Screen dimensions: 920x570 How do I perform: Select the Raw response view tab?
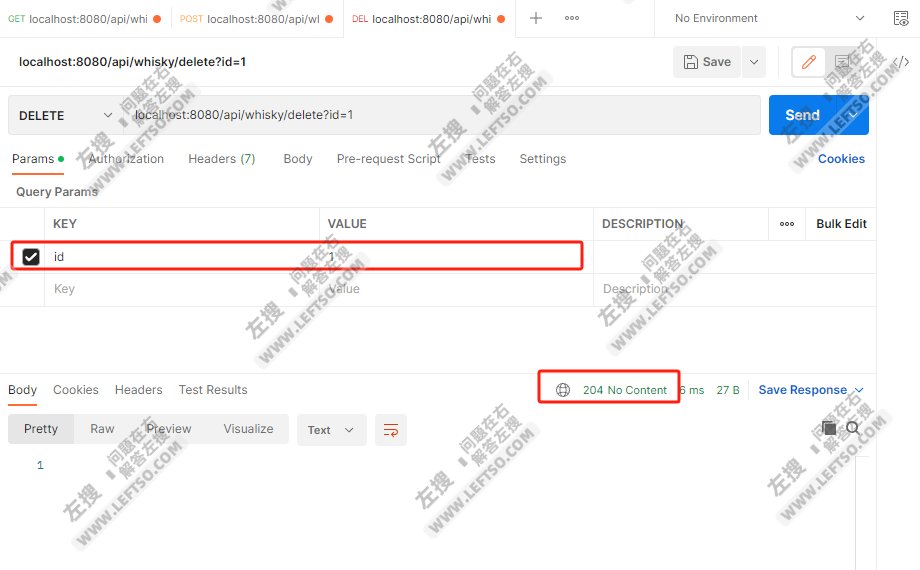[x=102, y=429]
